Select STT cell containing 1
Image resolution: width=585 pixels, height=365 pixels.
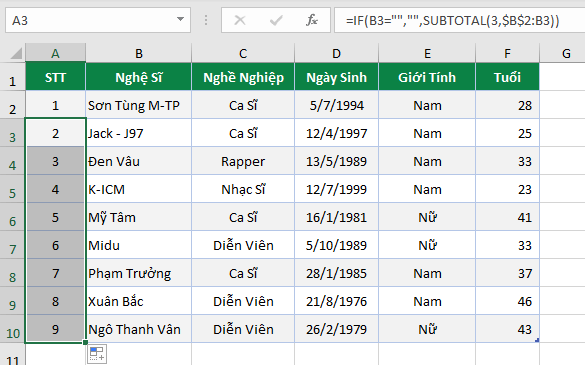(56, 105)
